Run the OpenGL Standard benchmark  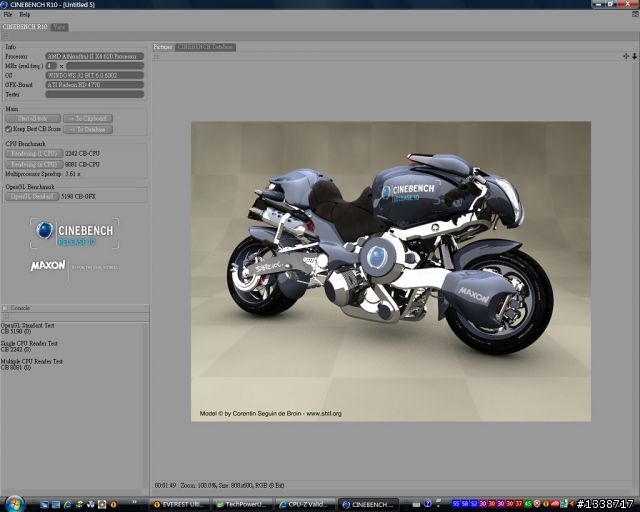click(x=32, y=197)
